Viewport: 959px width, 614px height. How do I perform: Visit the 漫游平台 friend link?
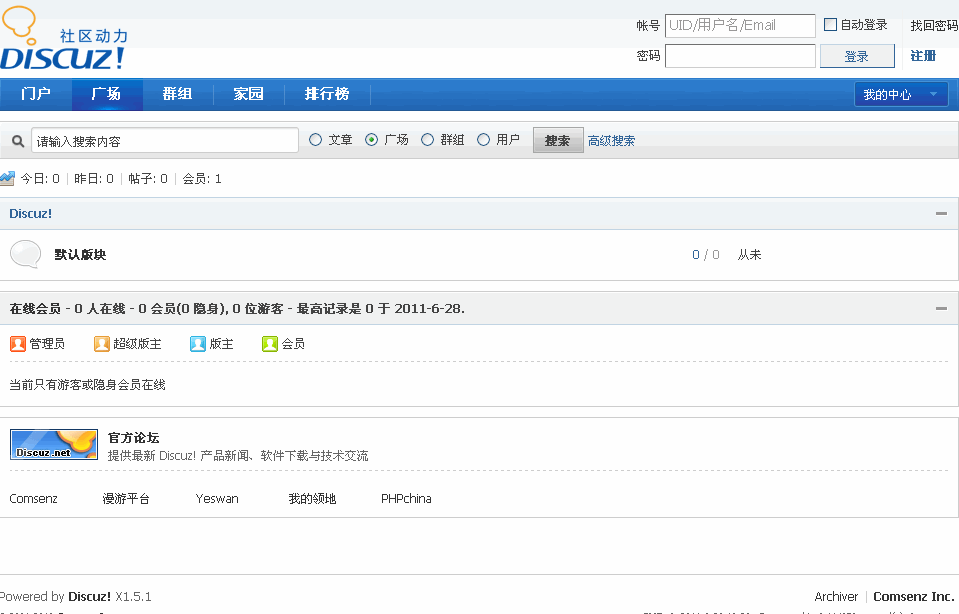pyautogui.click(x=126, y=498)
